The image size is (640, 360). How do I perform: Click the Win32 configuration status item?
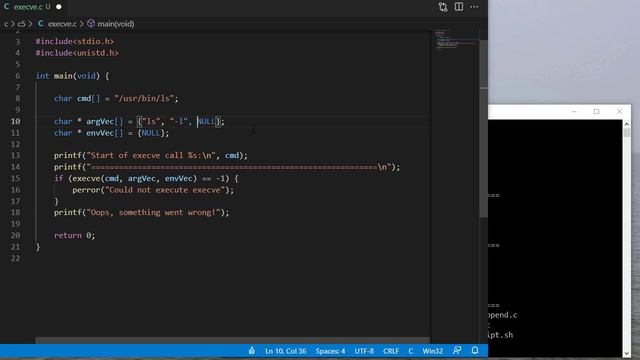(x=433, y=351)
